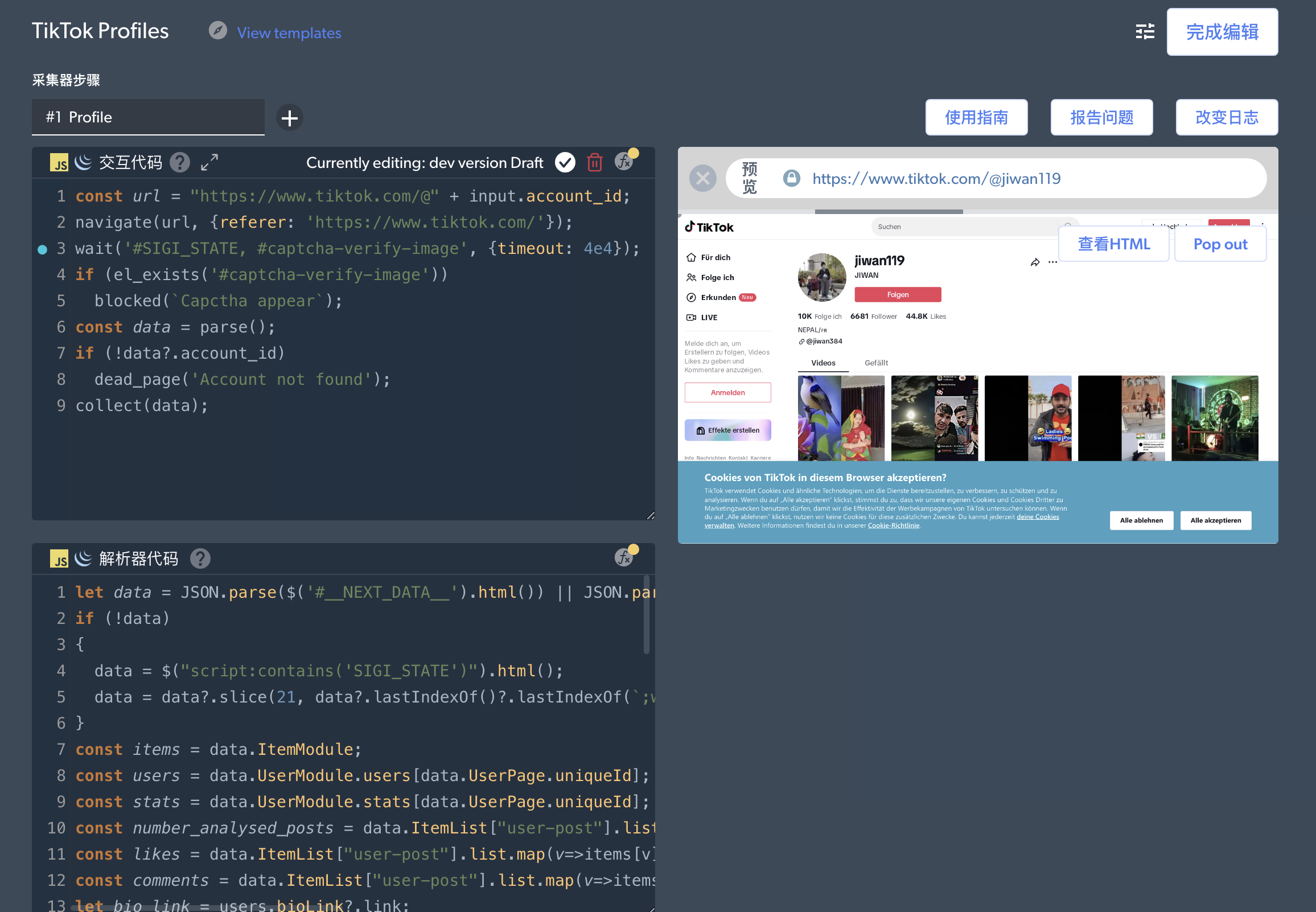Click Anmelden button in TikTok sidebar
Image resolution: width=1316 pixels, height=912 pixels.
(727, 393)
